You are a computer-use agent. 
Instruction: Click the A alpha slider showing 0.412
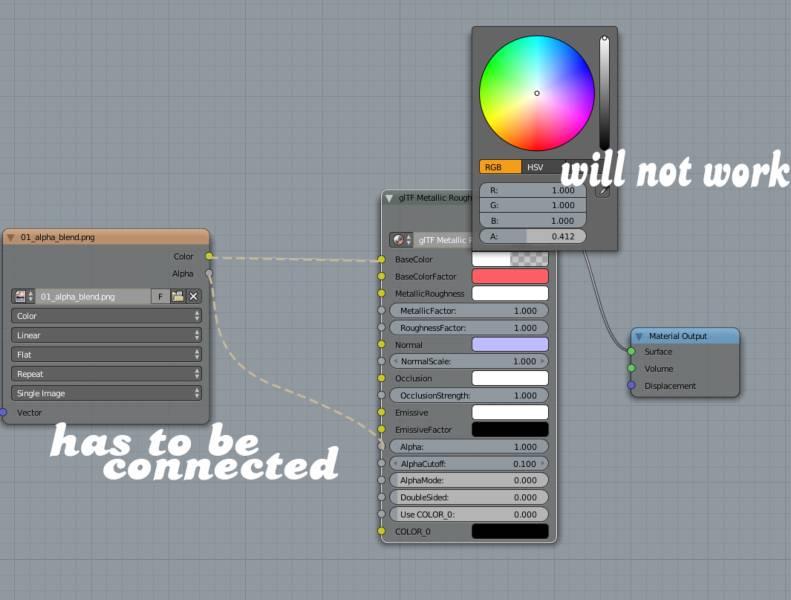tap(533, 237)
